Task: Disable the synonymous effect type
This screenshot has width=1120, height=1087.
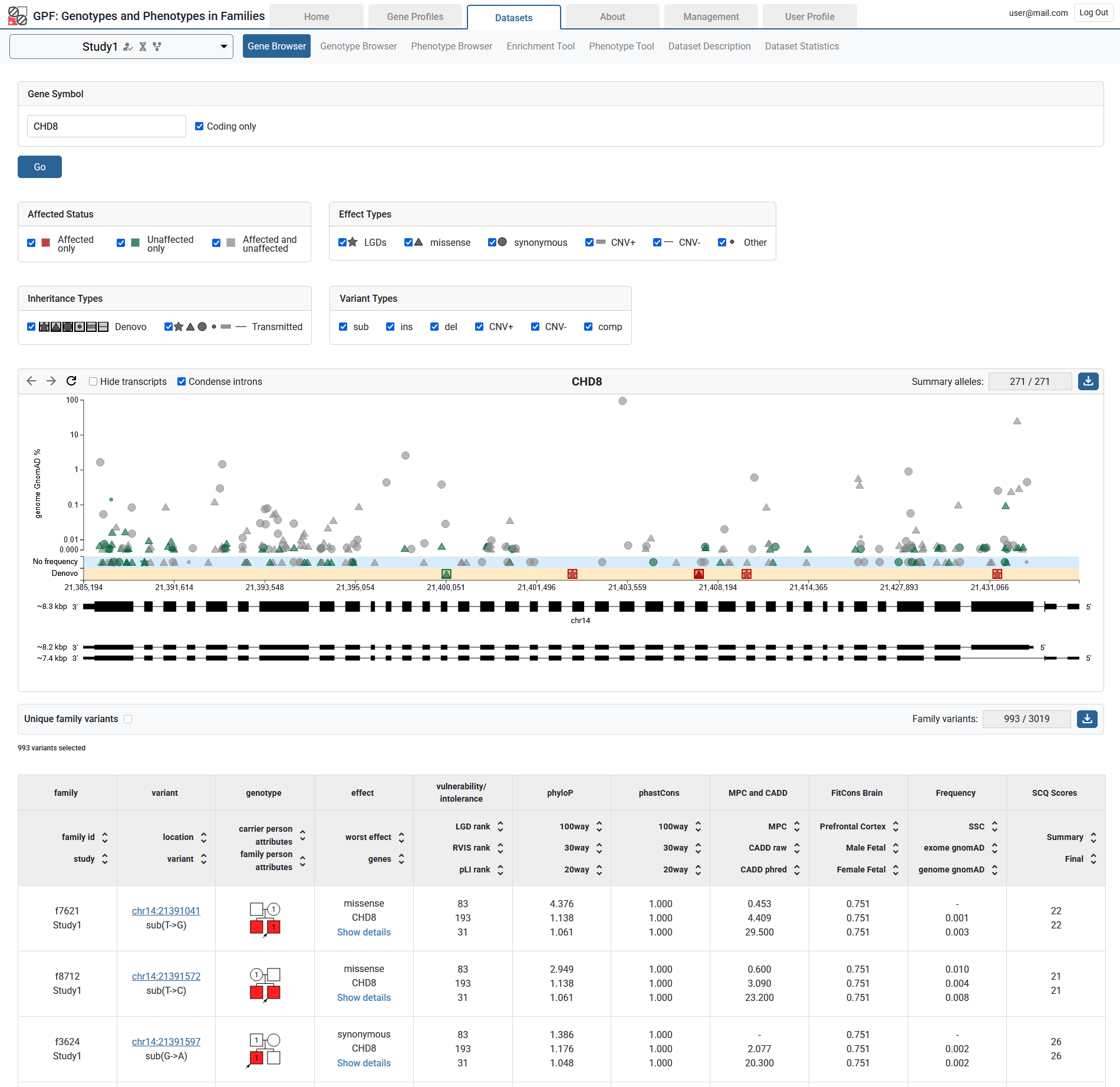Action: coord(492,242)
